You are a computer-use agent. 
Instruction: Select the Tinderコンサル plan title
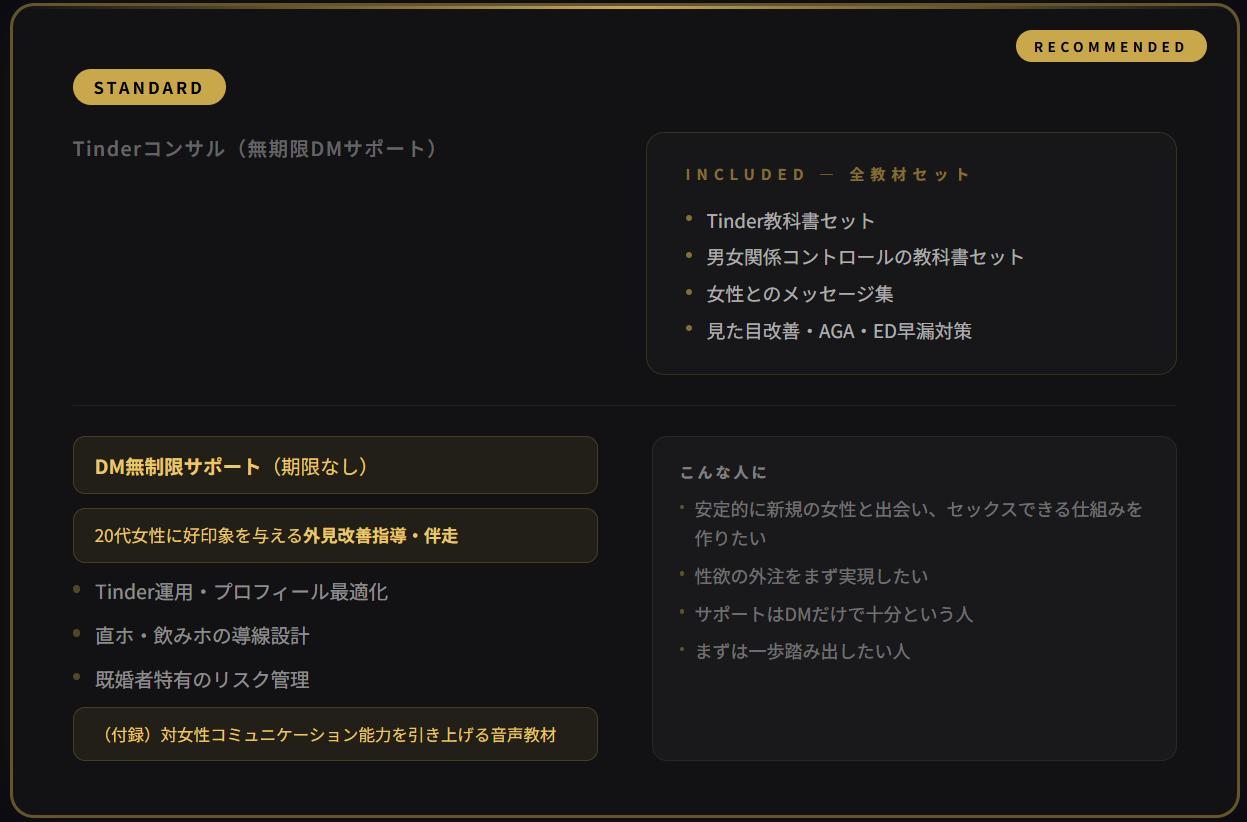pos(255,149)
